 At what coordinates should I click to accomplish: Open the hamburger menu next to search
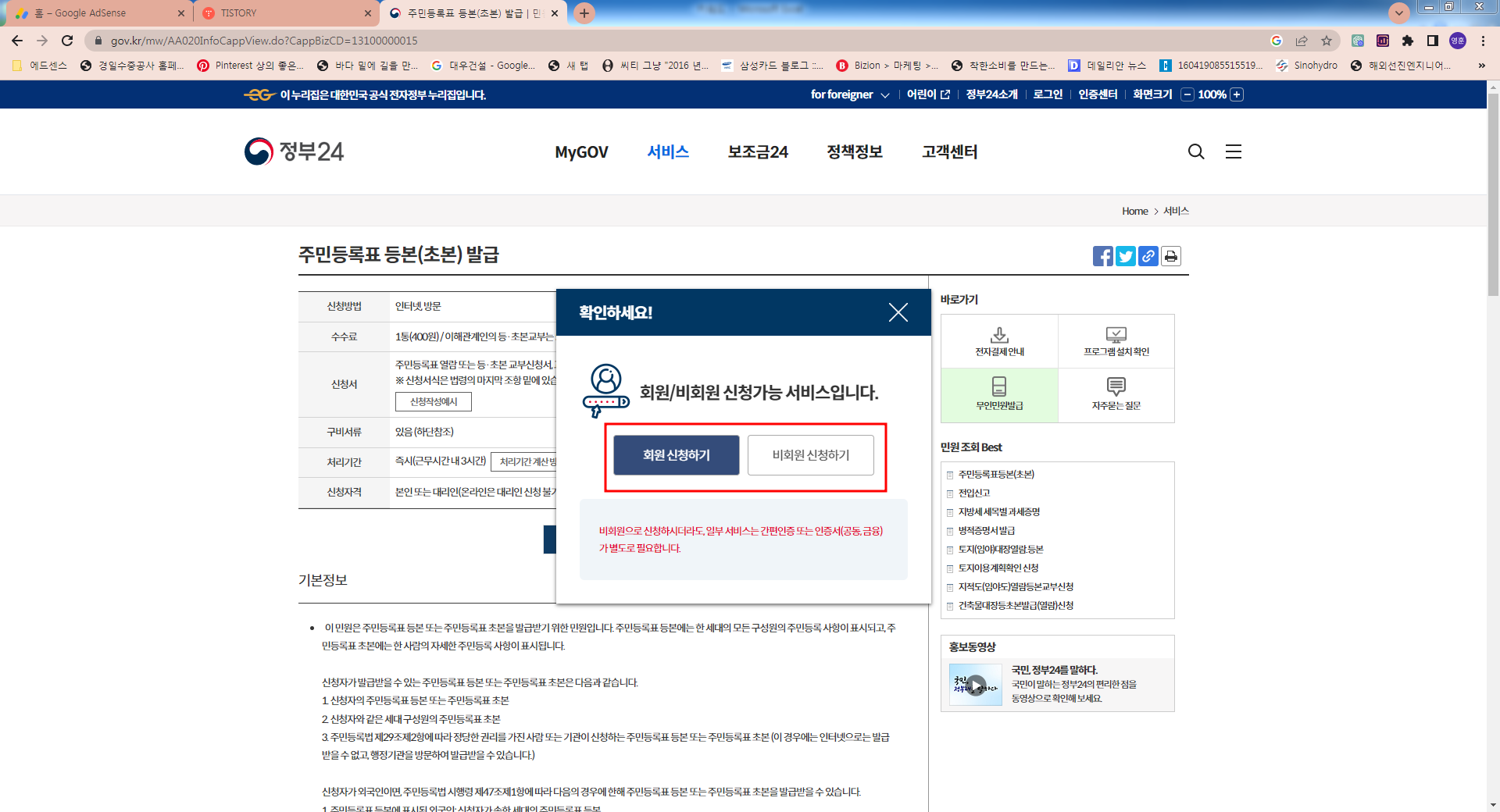[x=1233, y=151]
